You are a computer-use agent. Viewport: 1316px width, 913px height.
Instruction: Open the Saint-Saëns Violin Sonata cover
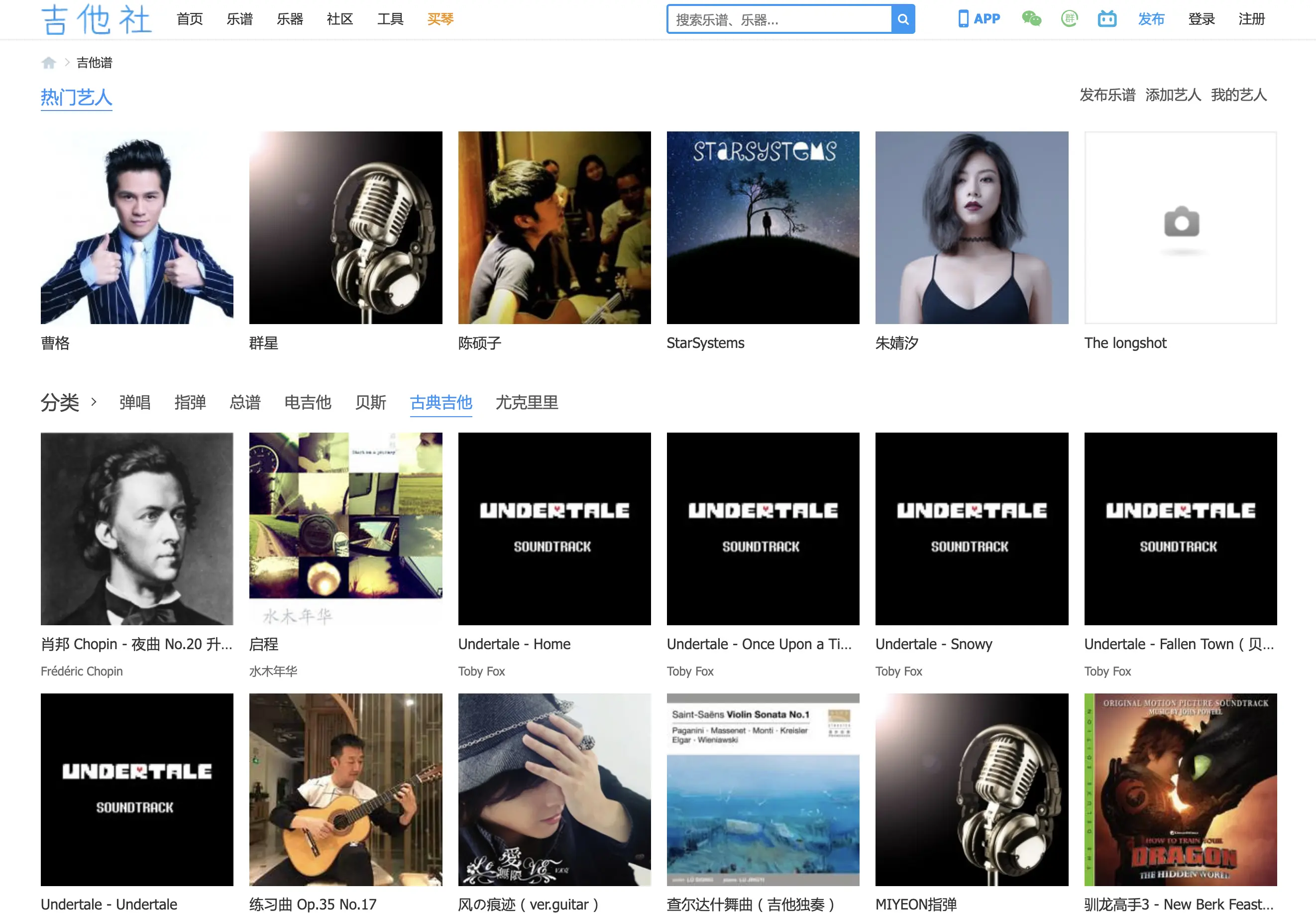pos(763,790)
